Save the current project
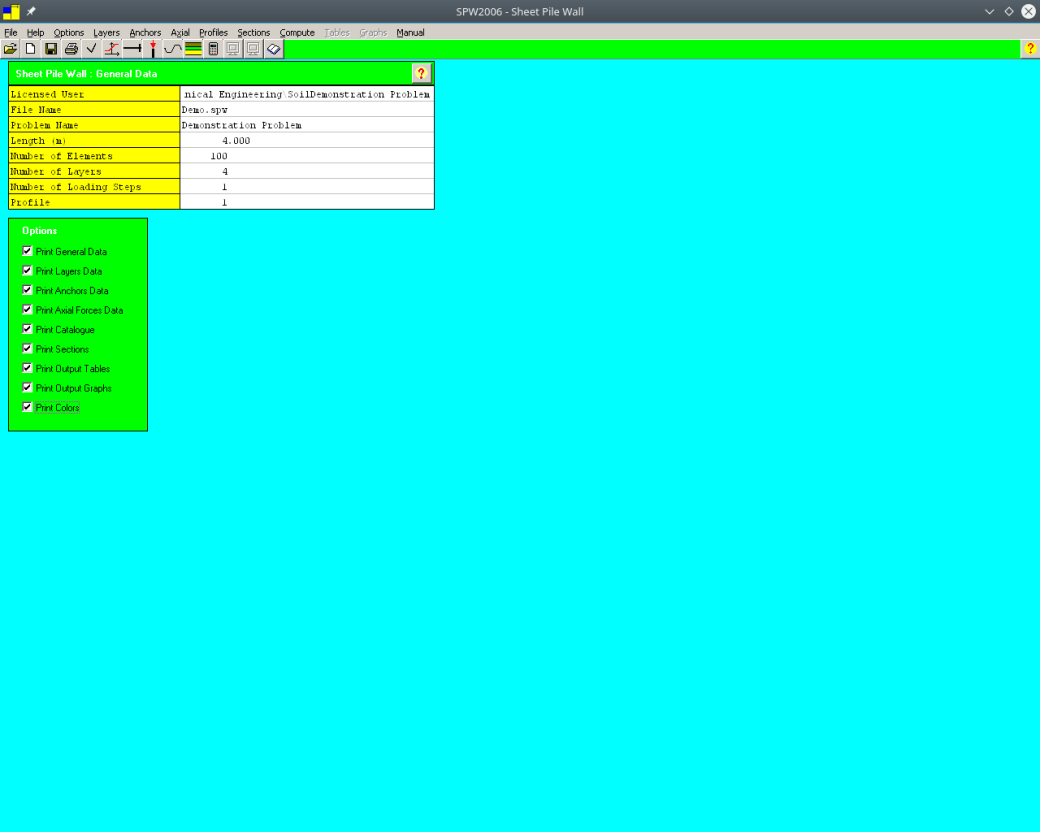The height and width of the screenshot is (832, 1040). (x=50, y=48)
